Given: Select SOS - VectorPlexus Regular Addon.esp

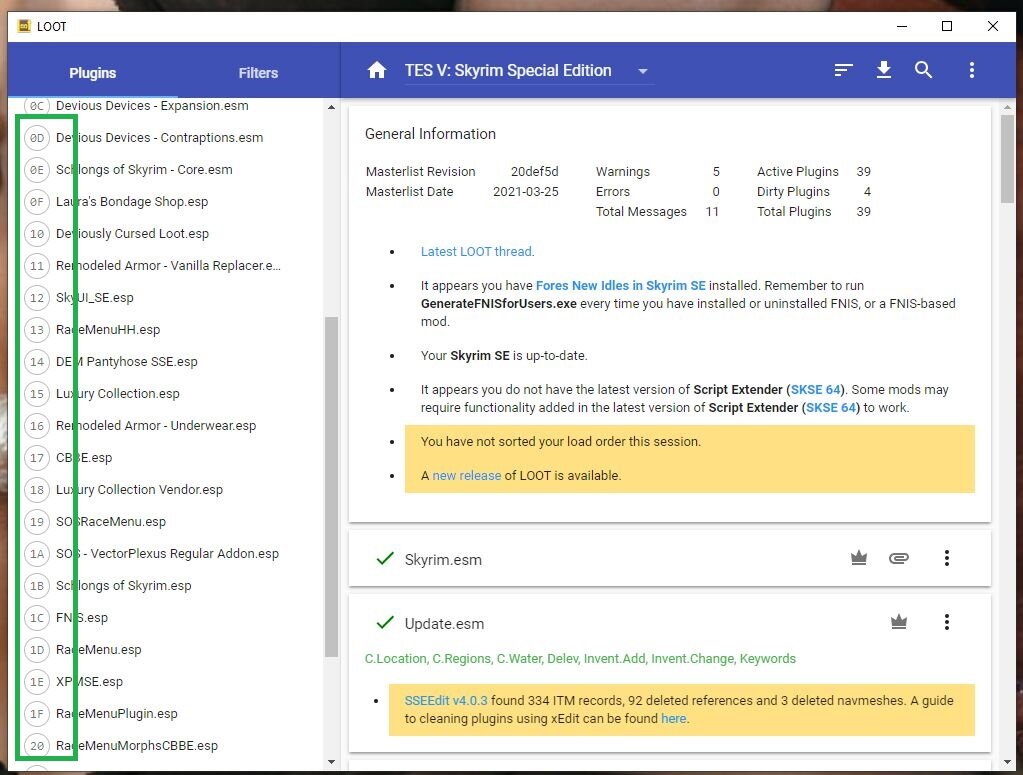Looking at the screenshot, I should (166, 553).
